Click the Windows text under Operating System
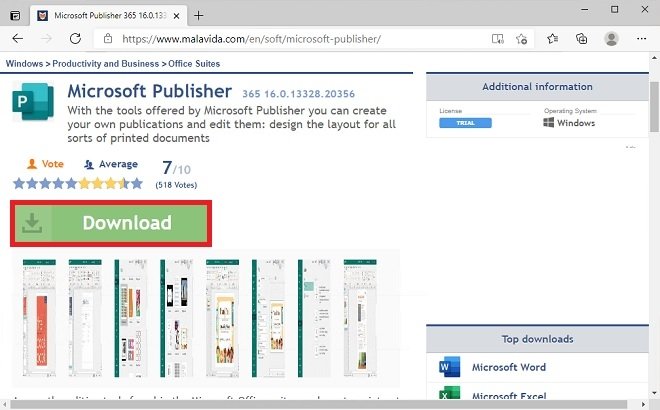The height and width of the screenshot is (410, 660). [576, 123]
